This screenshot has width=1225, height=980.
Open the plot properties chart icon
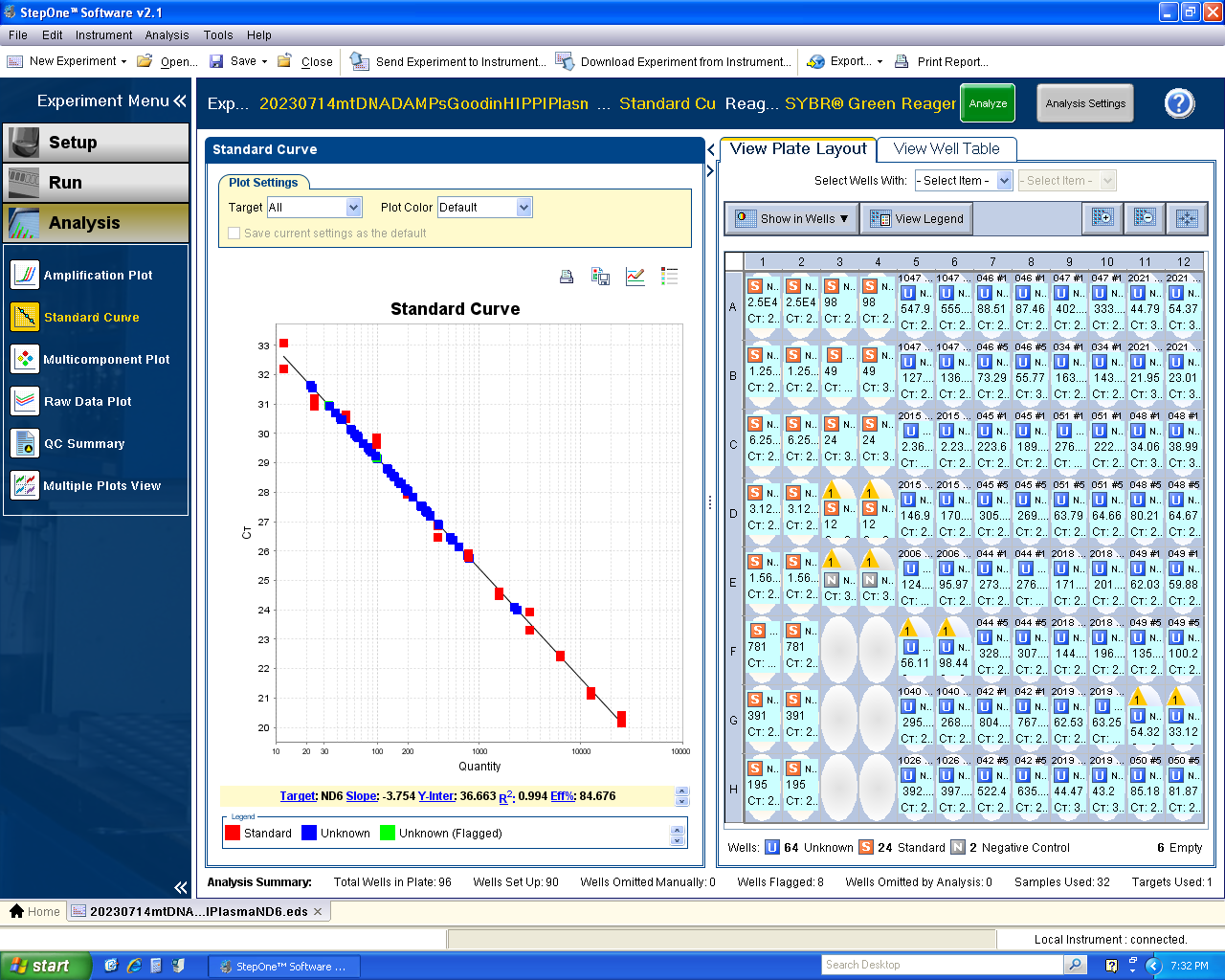(635, 277)
